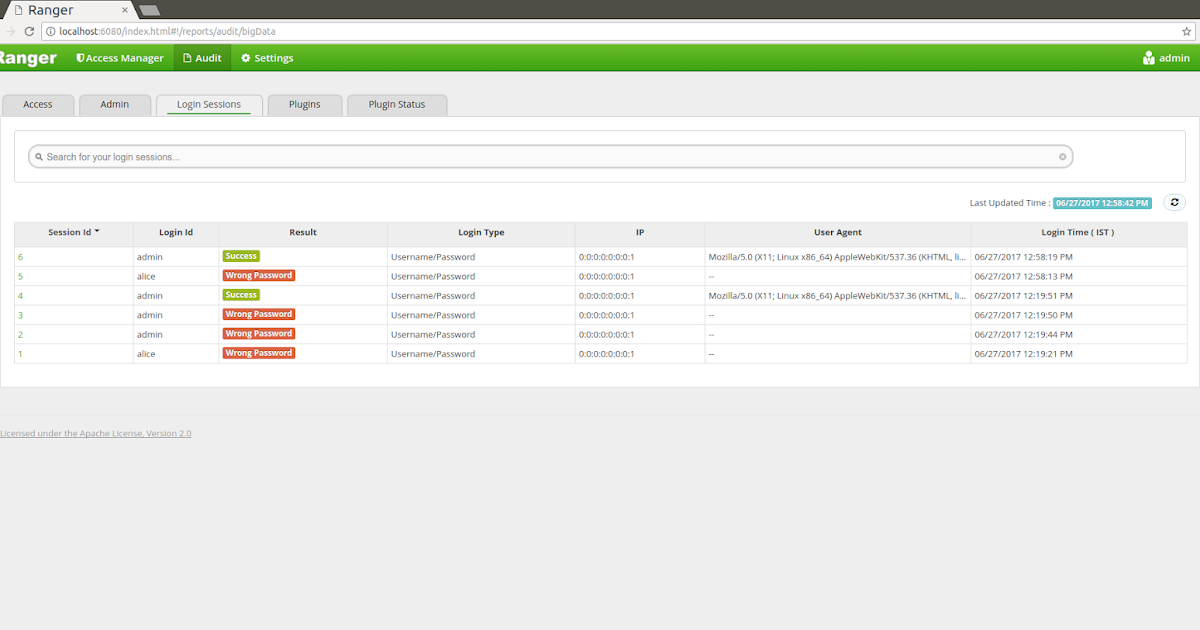This screenshot has height=630, width=1200.
Task: Click the Mozilla user agent in session 6 row
Action: pyautogui.click(x=837, y=257)
